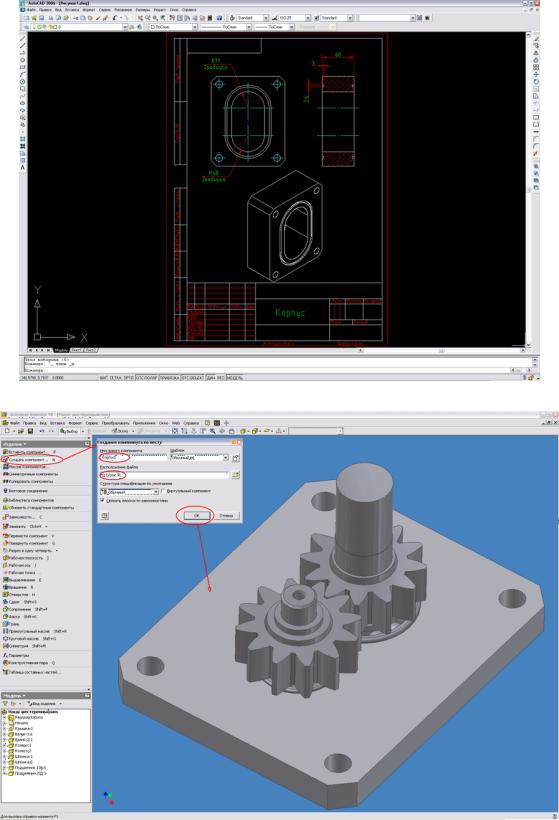Select Вставить компонент in Inventor panel
Image resolution: width=559 pixels, height=820 pixels.
tap(29, 451)
